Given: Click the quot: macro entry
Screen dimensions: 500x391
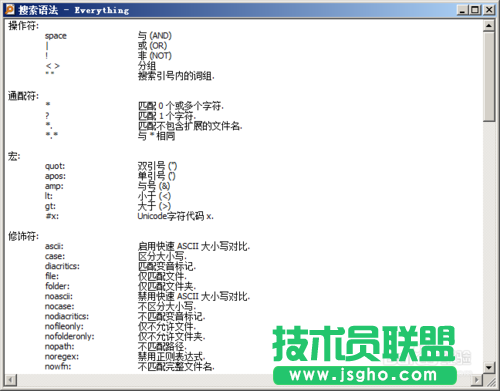Looking at the screenshot, I should point(55,166).
